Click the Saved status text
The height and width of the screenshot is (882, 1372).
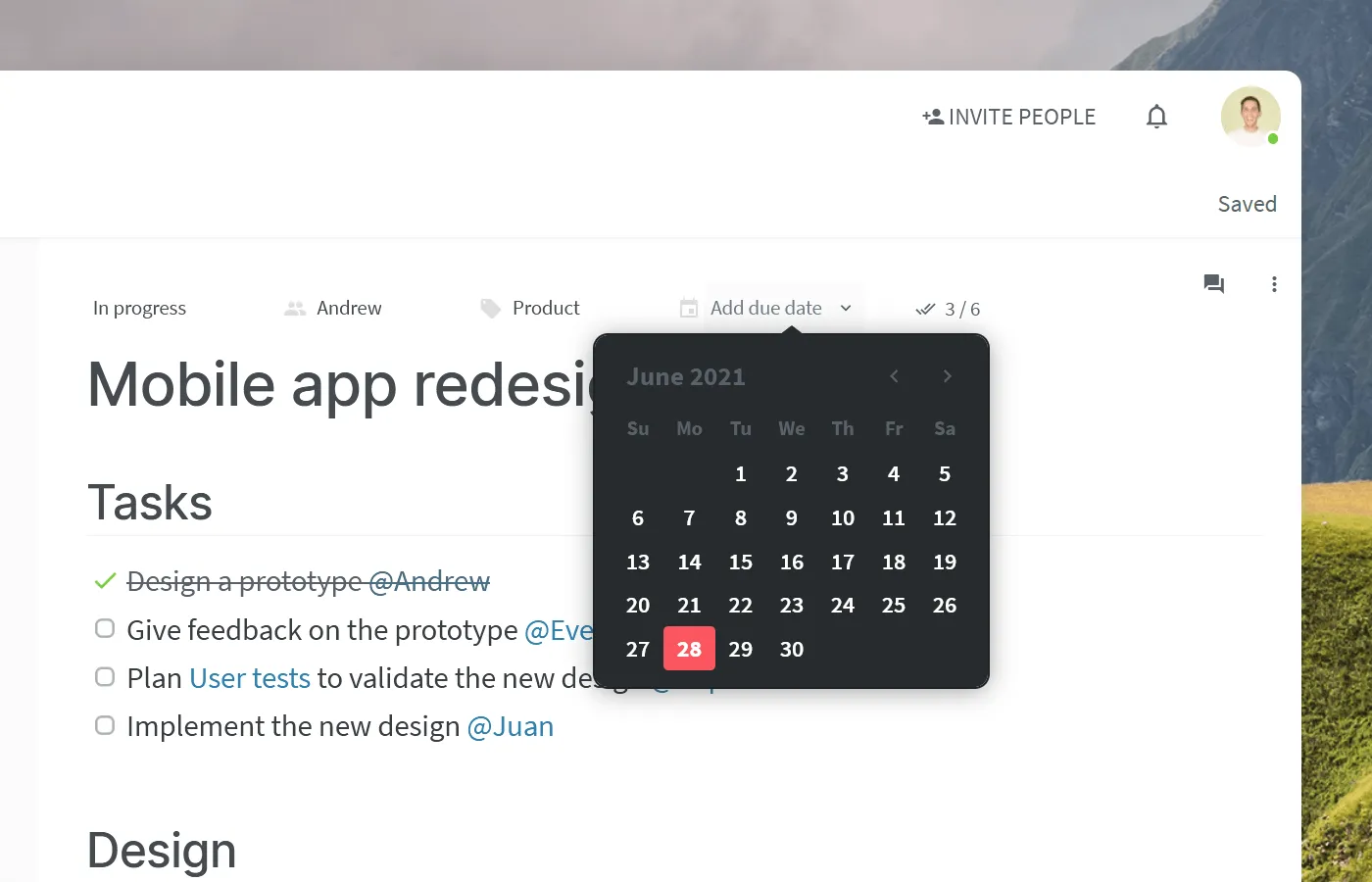pos(1247,204)
